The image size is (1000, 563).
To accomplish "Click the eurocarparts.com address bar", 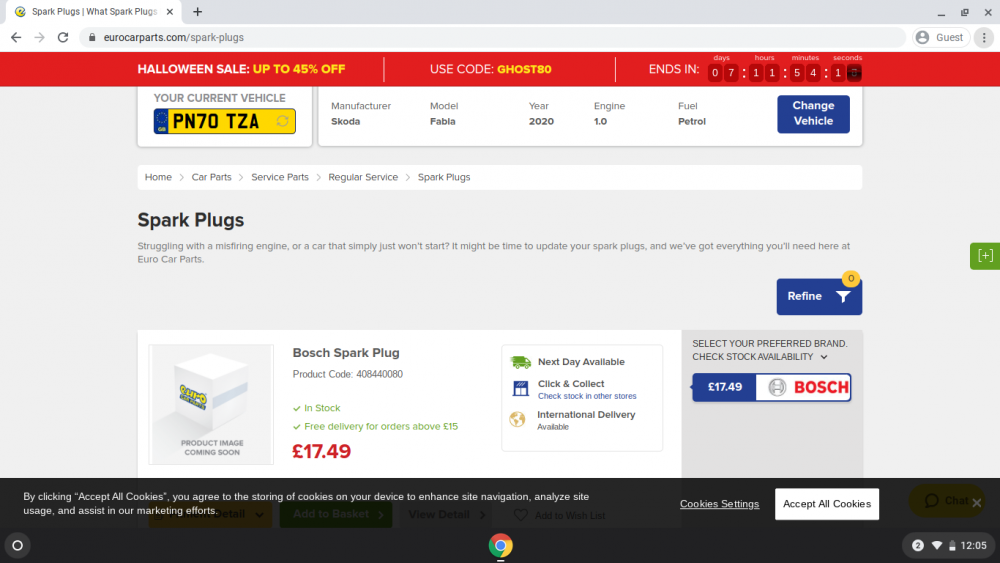I will (x=492, y=38).
